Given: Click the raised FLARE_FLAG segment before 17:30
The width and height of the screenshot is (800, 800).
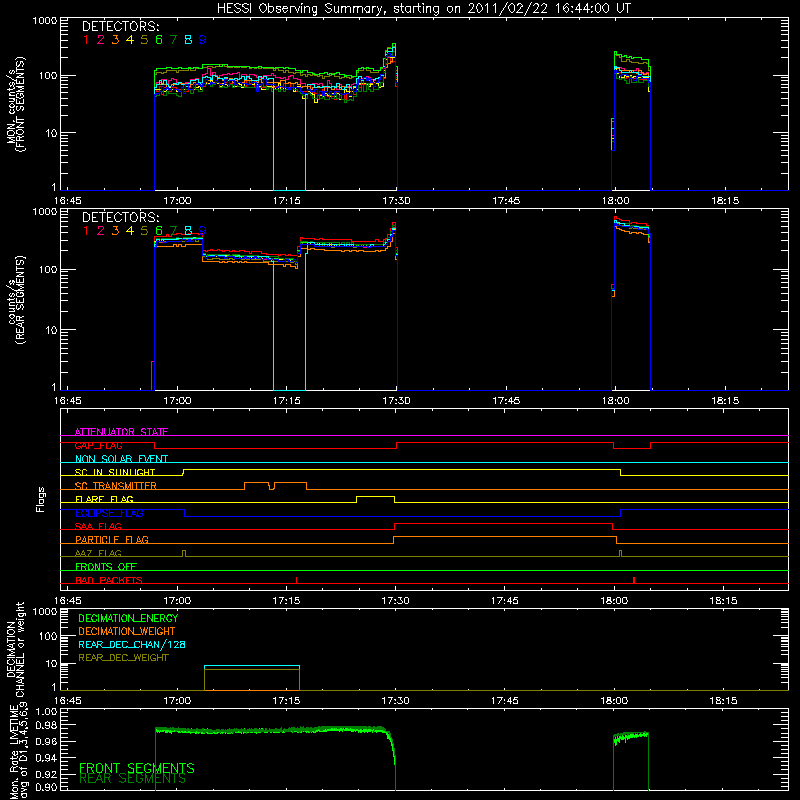Looking at the screenshot, I should (376, 496).
